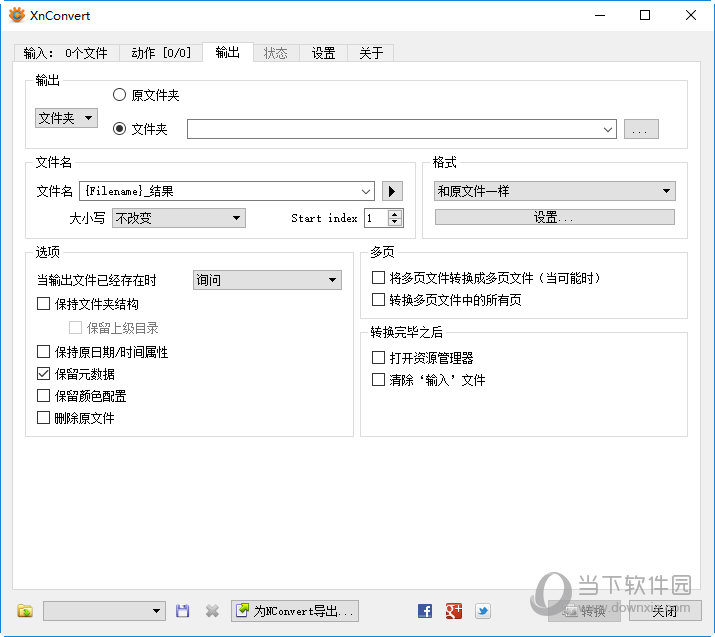
Task: Check 转换多页文件中的所有页 option
Action: click(378, 300)
